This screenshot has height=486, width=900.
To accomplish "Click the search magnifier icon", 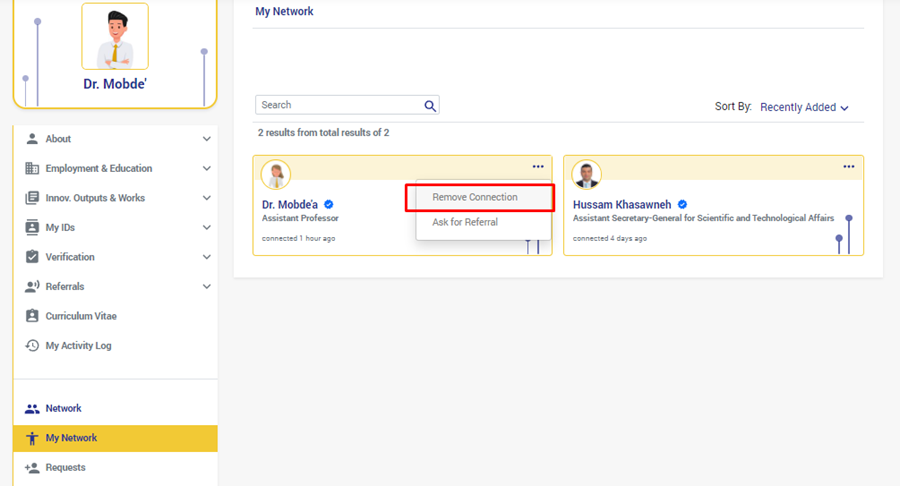I will pos(430,106).
